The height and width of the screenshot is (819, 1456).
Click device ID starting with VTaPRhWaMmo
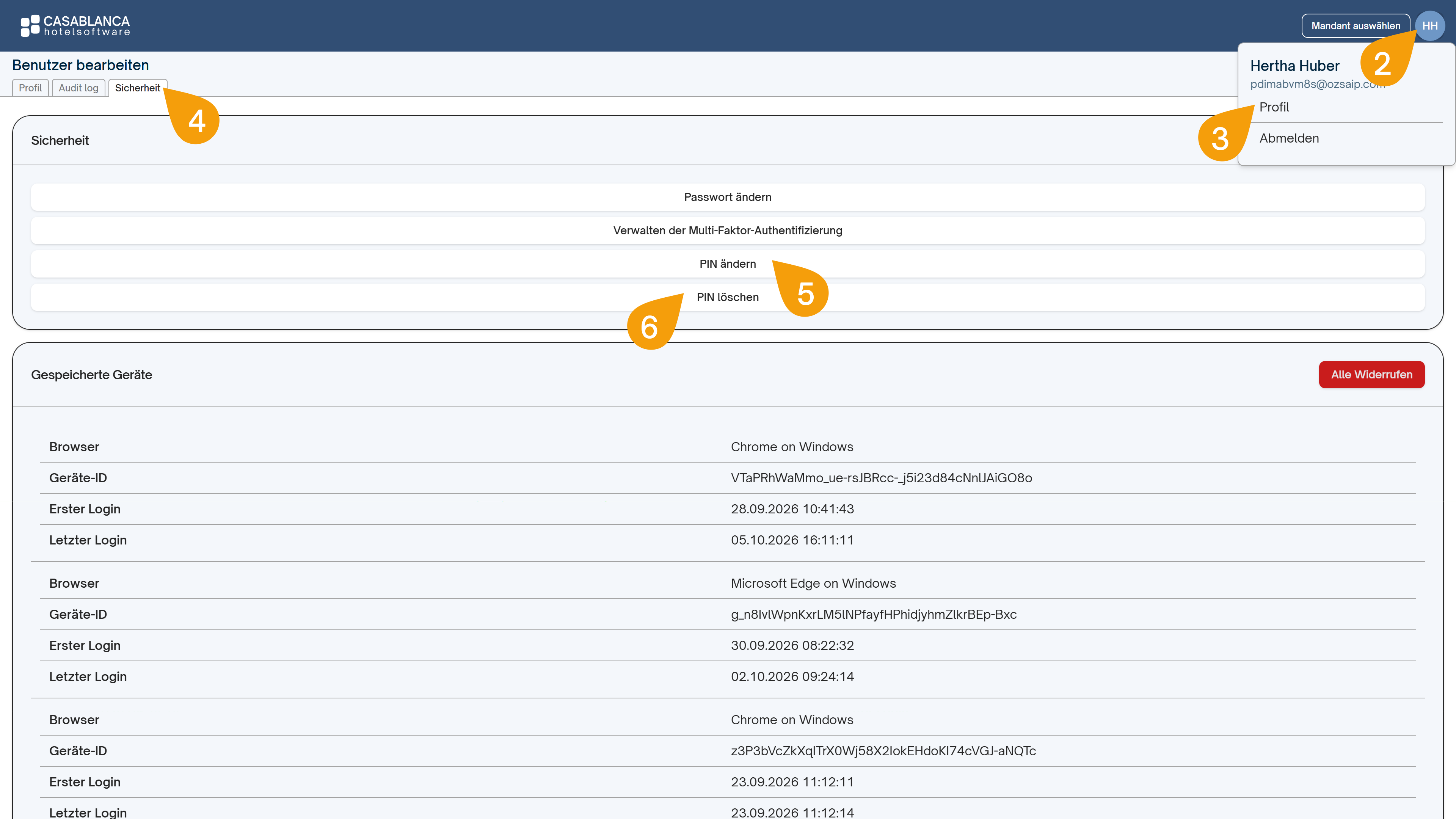click(881, 478)
